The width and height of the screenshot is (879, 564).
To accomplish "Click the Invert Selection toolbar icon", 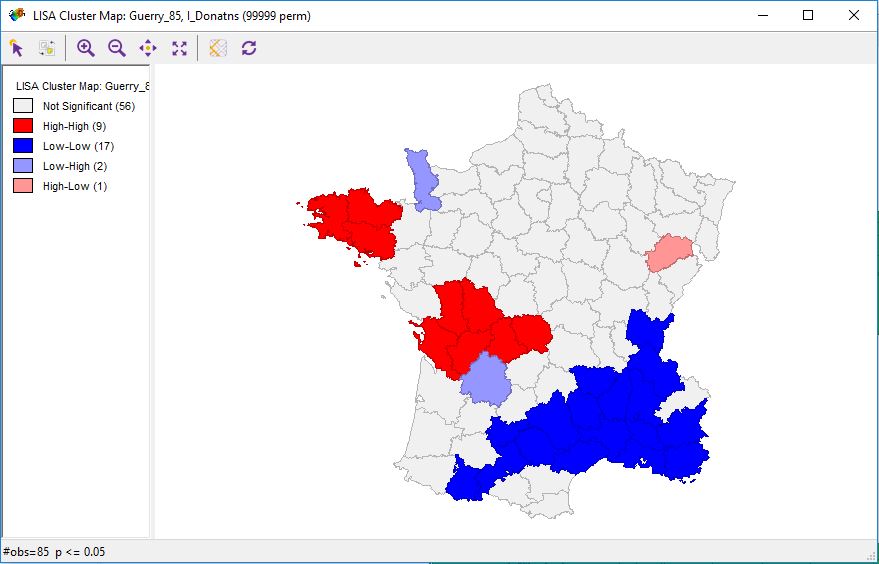I will (47, 48).
